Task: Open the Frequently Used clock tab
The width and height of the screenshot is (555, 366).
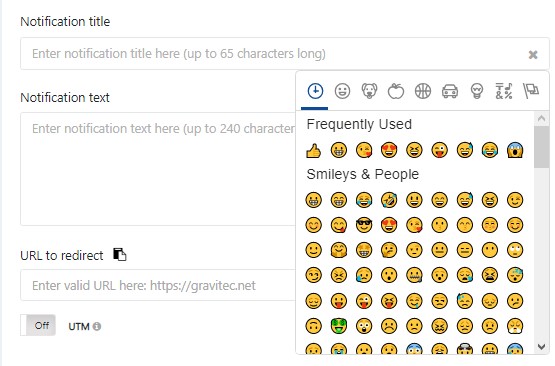Action: pyautogui.click(x=315, y=91)
